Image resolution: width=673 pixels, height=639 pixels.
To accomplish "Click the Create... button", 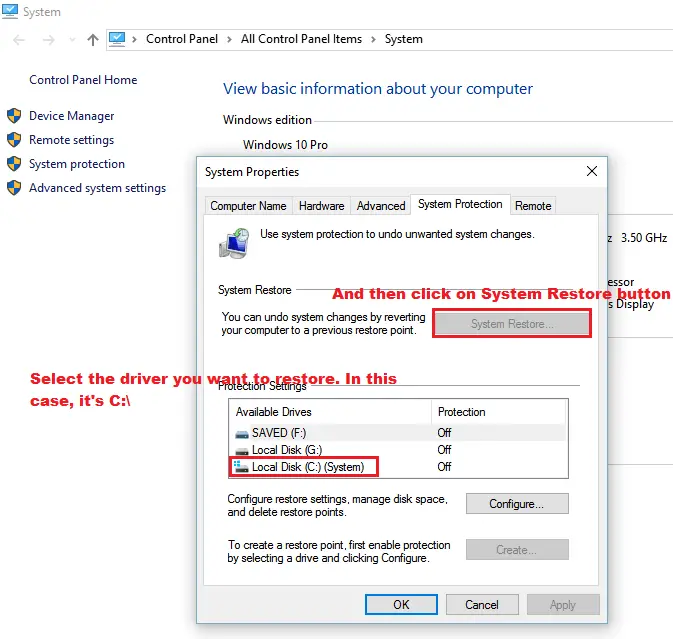I will pyautogui.click(x=517, y=550).
